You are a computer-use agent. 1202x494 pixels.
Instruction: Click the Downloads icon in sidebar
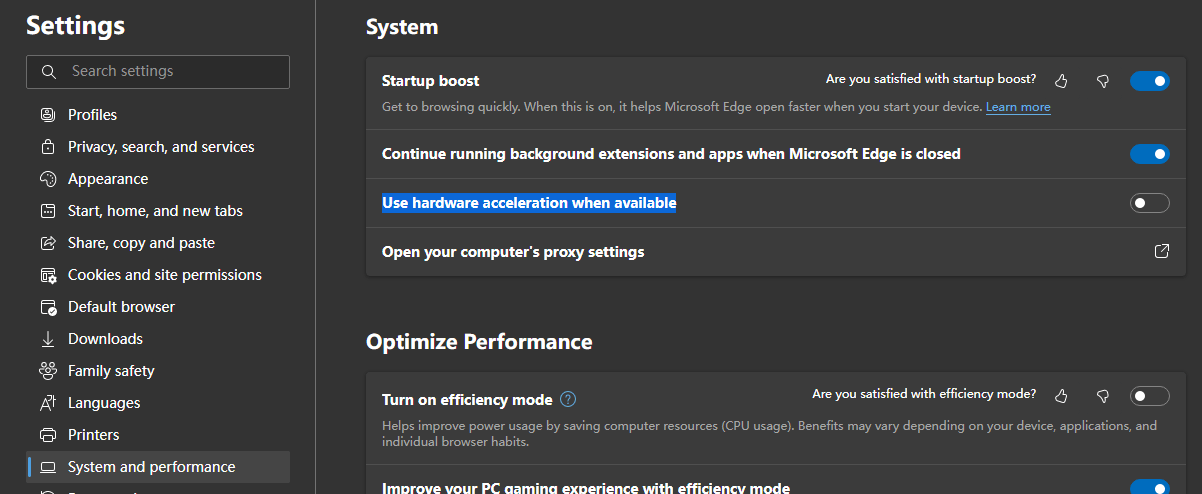(48, 339)
